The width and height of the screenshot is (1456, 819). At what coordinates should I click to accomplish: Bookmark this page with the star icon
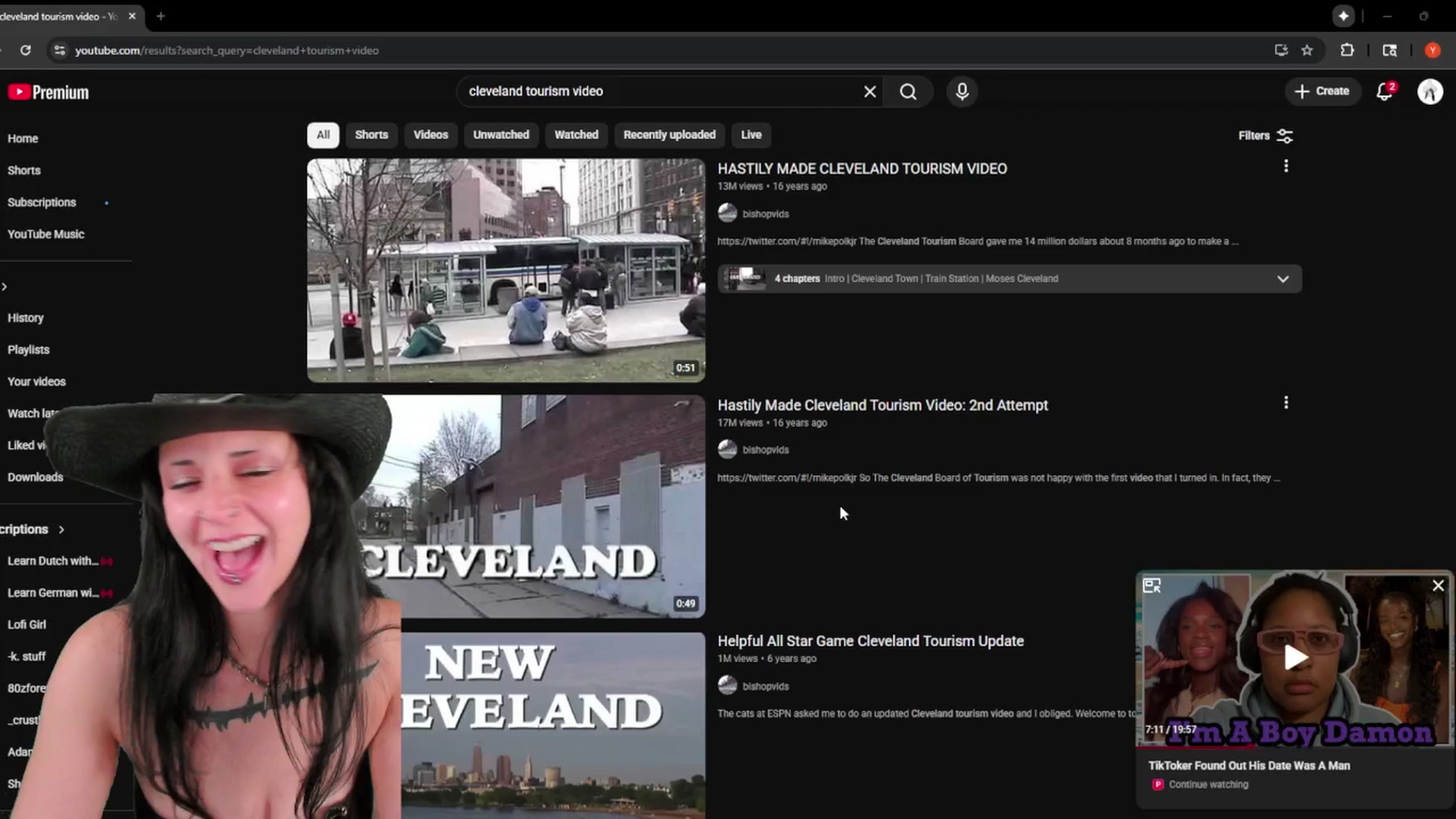tap(1307, 50)
